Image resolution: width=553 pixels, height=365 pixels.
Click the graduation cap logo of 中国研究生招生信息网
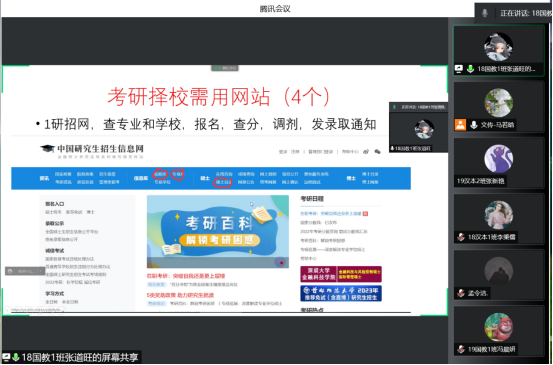[x=47, y=149]
